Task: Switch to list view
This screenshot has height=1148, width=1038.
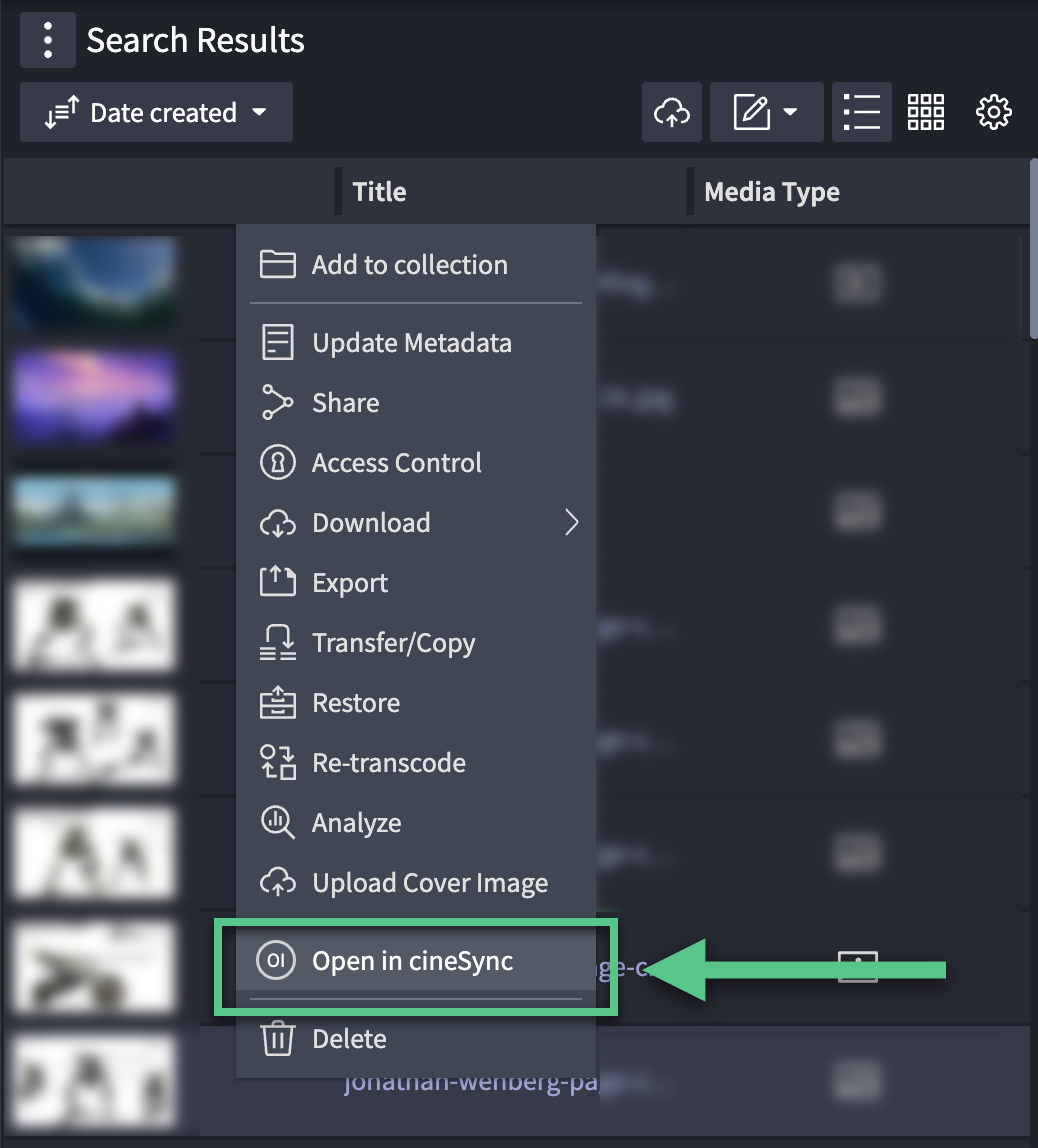Action: pyautogui.click(x=861, y=112)
